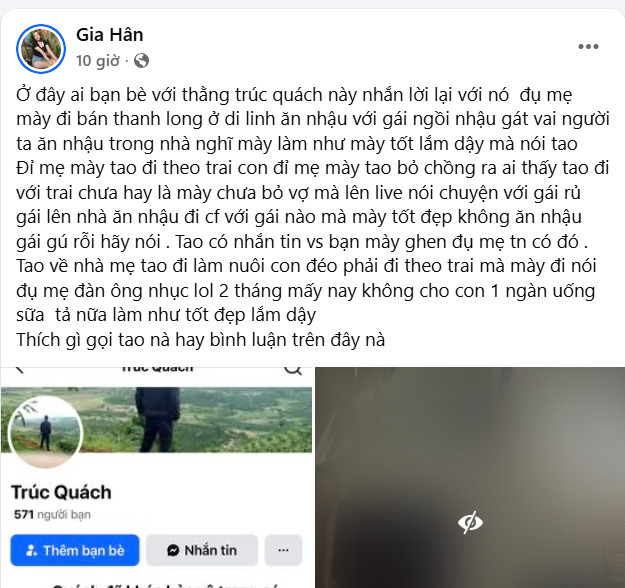Click the search magnifier in the embedded screenshot
Viewport: 625px width, 588px height.
click(x=293, y=369)
